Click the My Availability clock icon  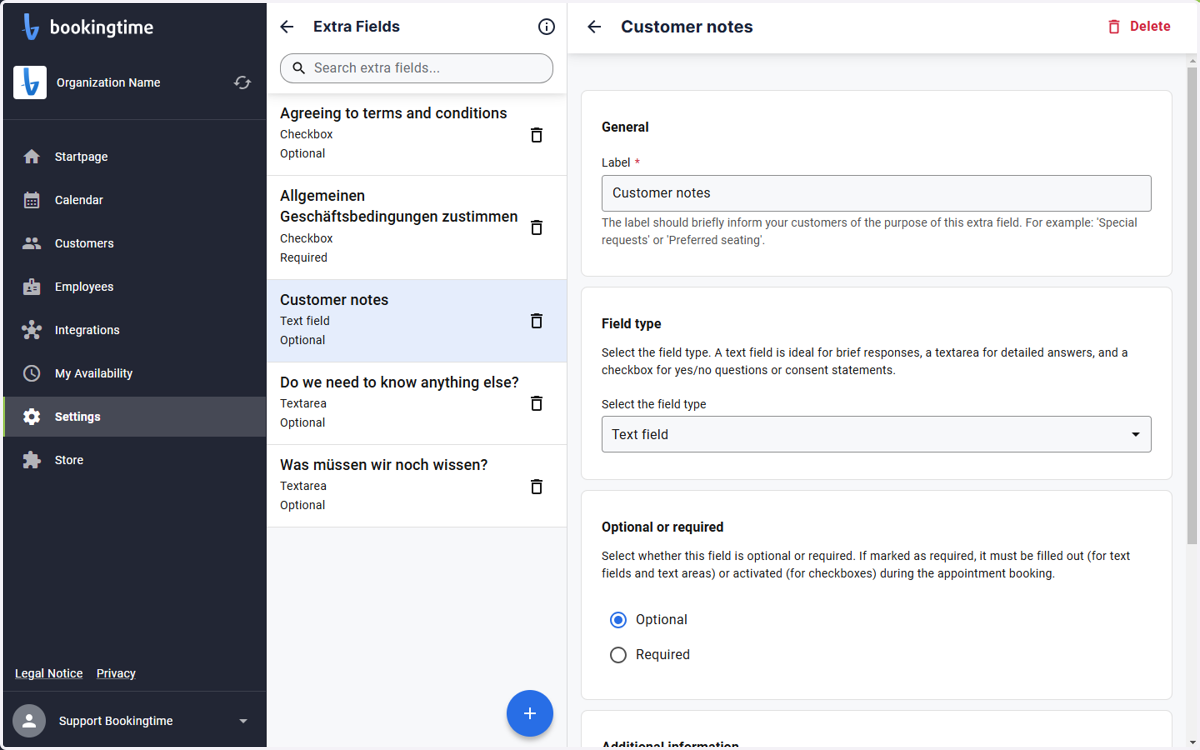pyautogui.click(x=32, y=373)
